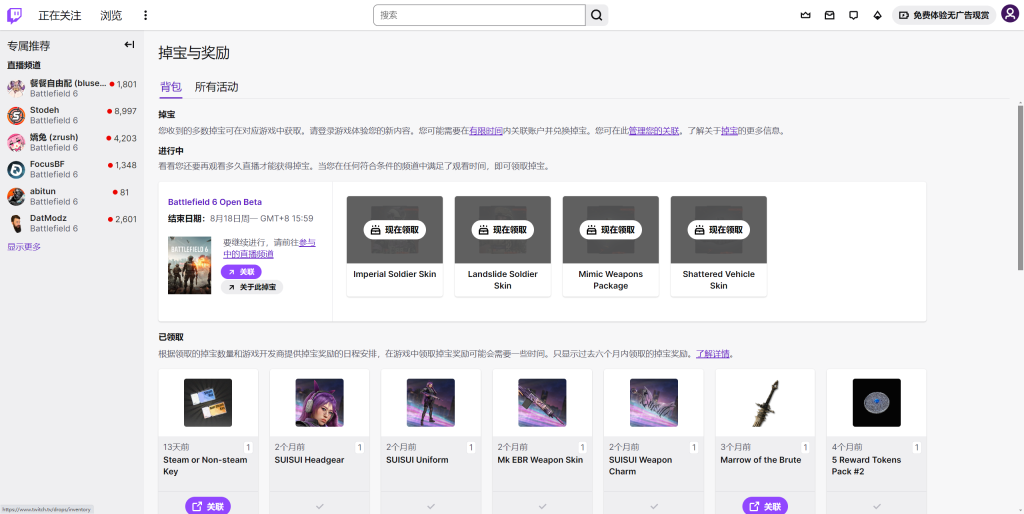Viewport: 1024px width, 514px height.
Task: Open 浏览 in top navigation
Action: 111,15
